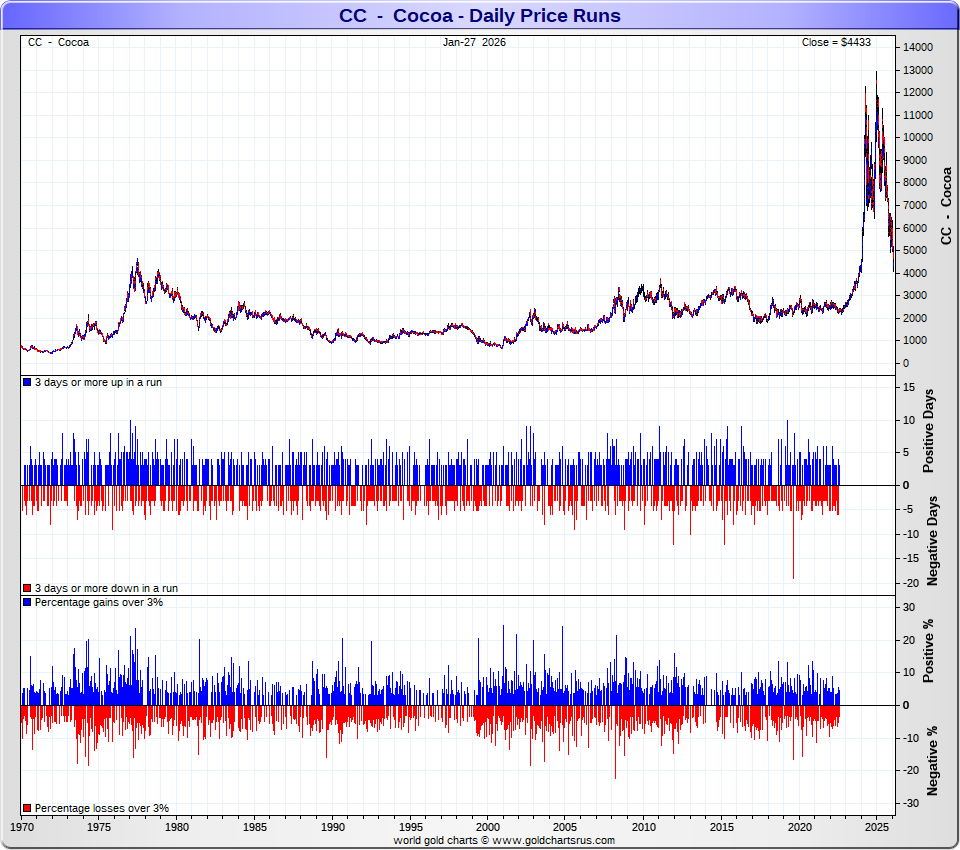Click the 'Positive Days' axis title
Viewport: 960px width, 850px height.
tap(929, 431)
